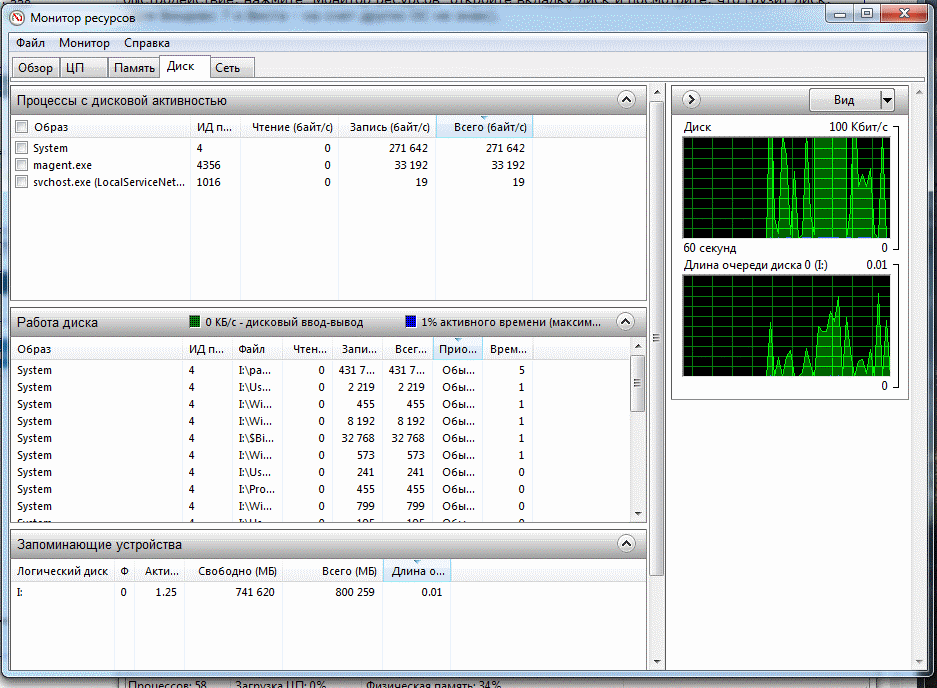This screenshot has width=937, height=688.
Task: Collapse the Процессы с дисковой активностью section
Action: click(x=626, y=100)
